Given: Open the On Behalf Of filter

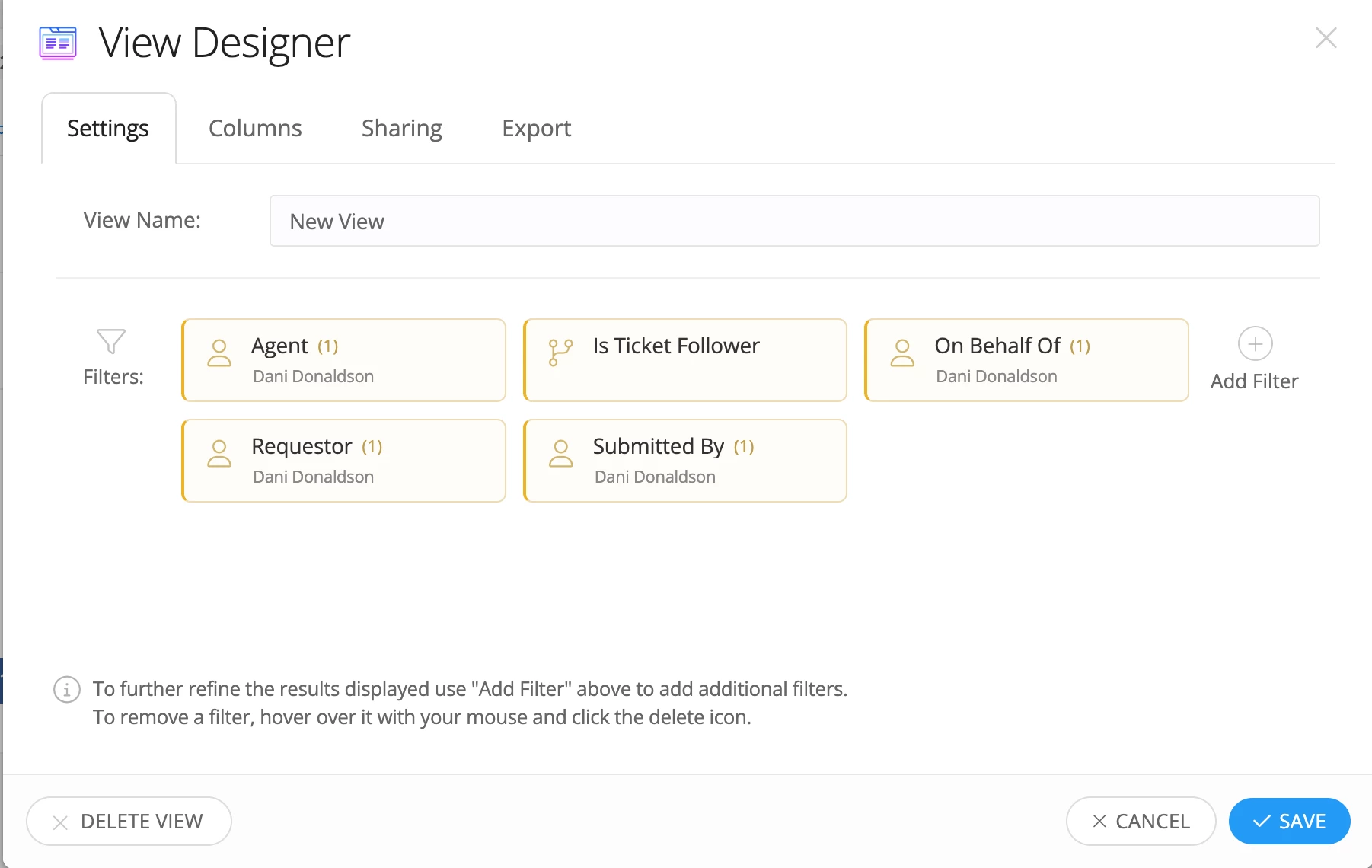Looking at the screenshot, I should tap(1026, 360).
